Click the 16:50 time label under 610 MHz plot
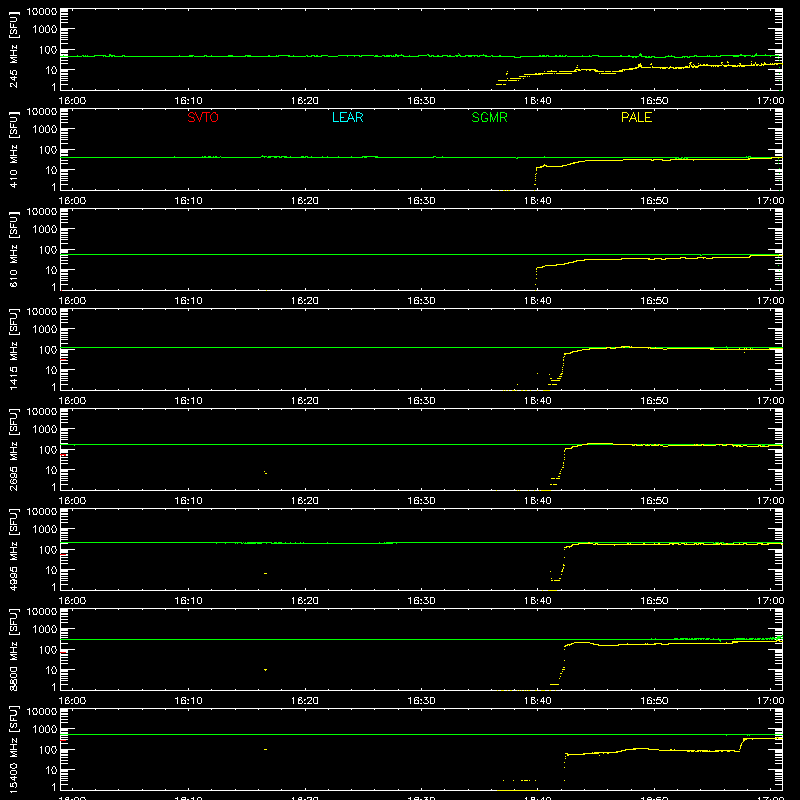 point(654,301)
